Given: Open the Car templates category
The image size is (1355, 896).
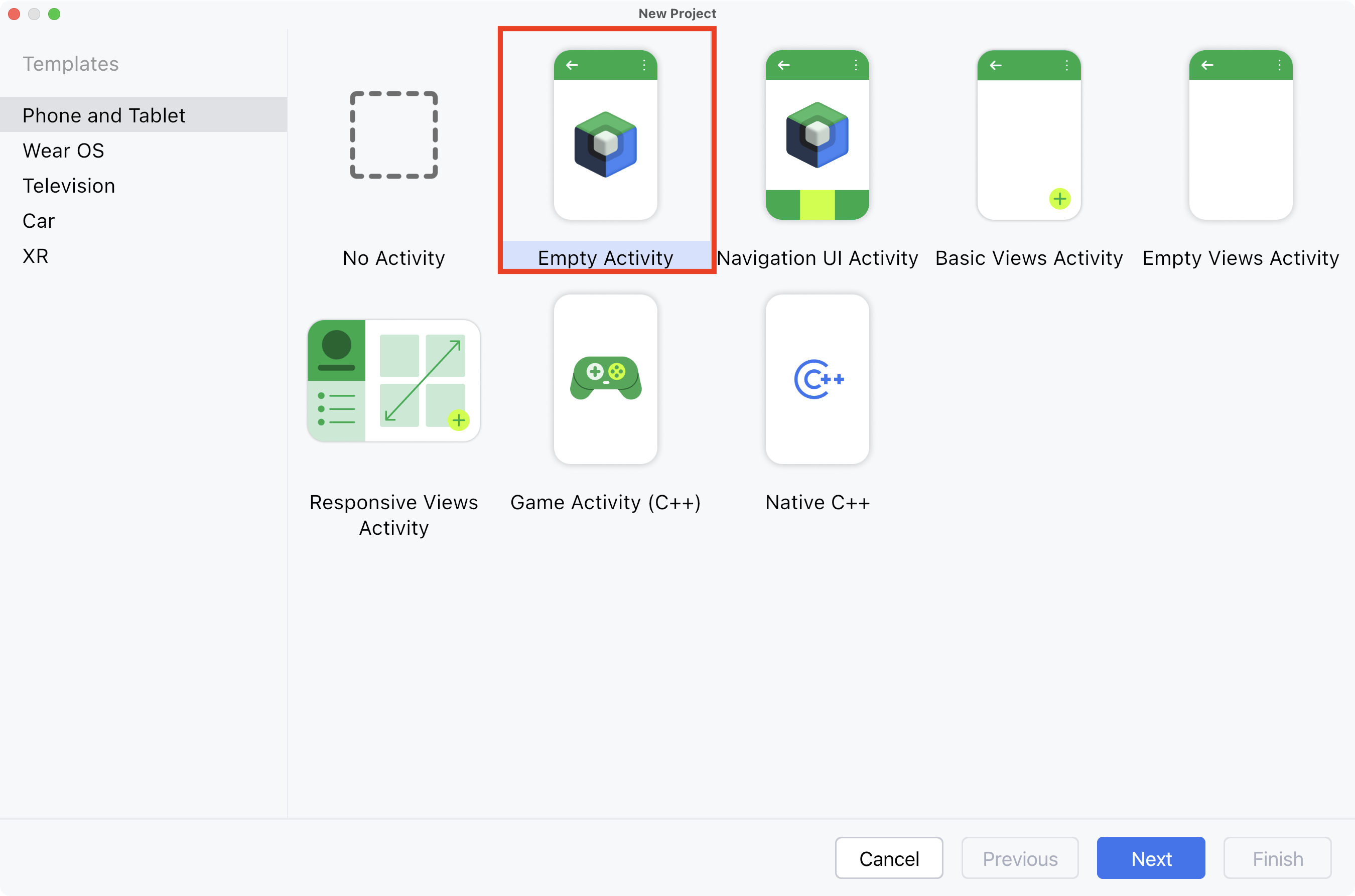Looking at the screenshot, I should 38,221.
